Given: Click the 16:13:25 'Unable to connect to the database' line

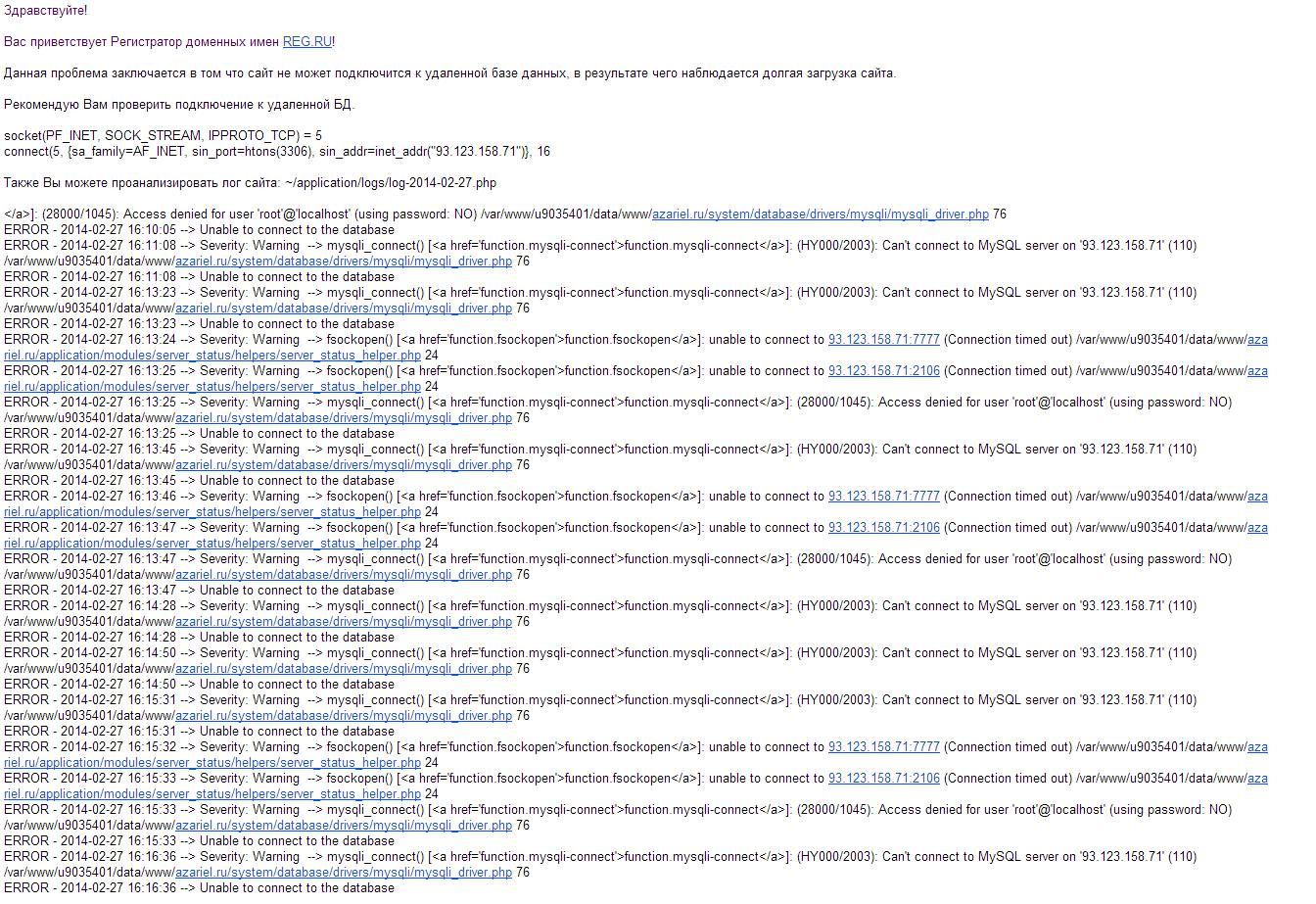Looking at the screenshot, I should tap(199, 434).
